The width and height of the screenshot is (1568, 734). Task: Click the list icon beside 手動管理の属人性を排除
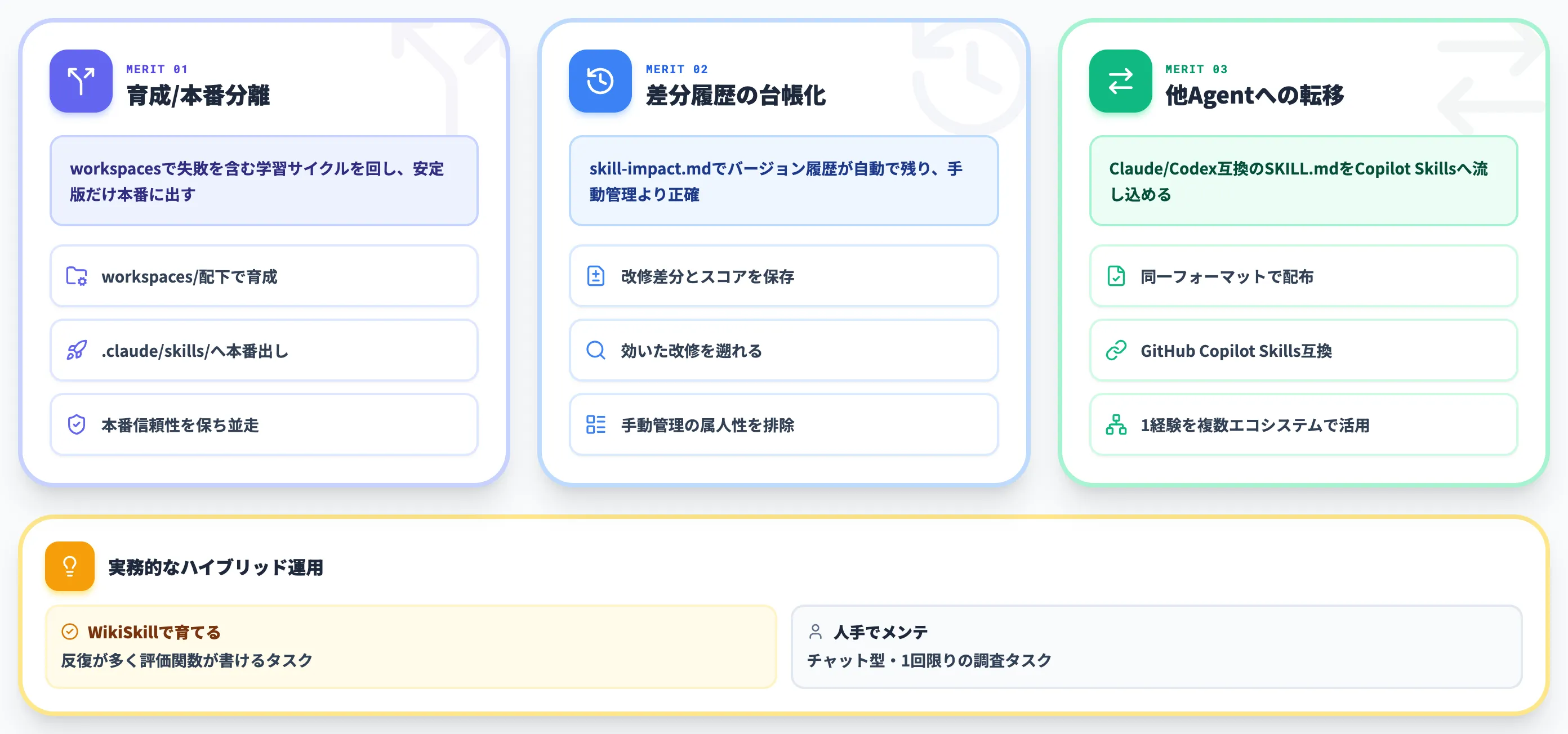596,424
